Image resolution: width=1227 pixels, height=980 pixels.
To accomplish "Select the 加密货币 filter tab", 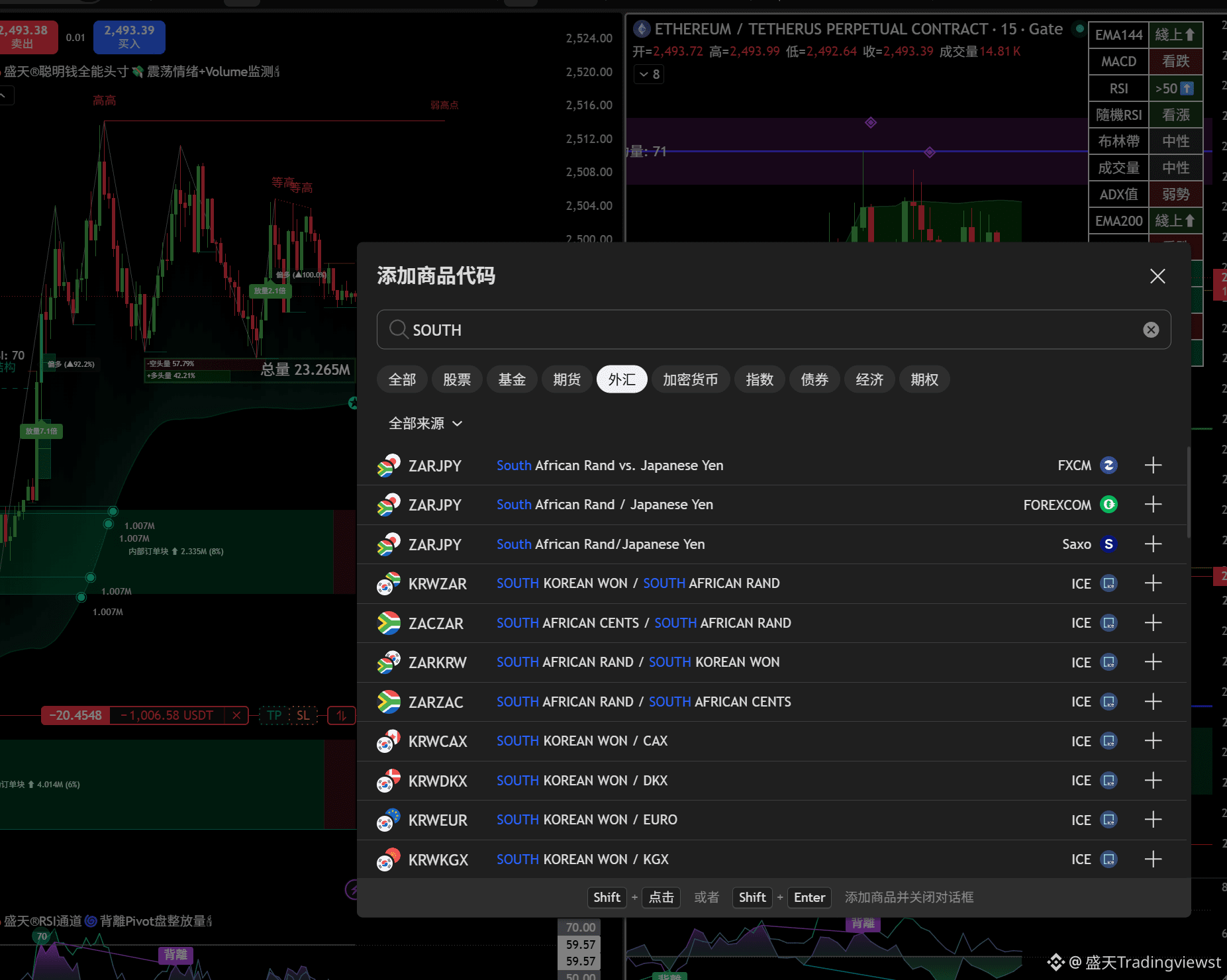I will (691, 379).
